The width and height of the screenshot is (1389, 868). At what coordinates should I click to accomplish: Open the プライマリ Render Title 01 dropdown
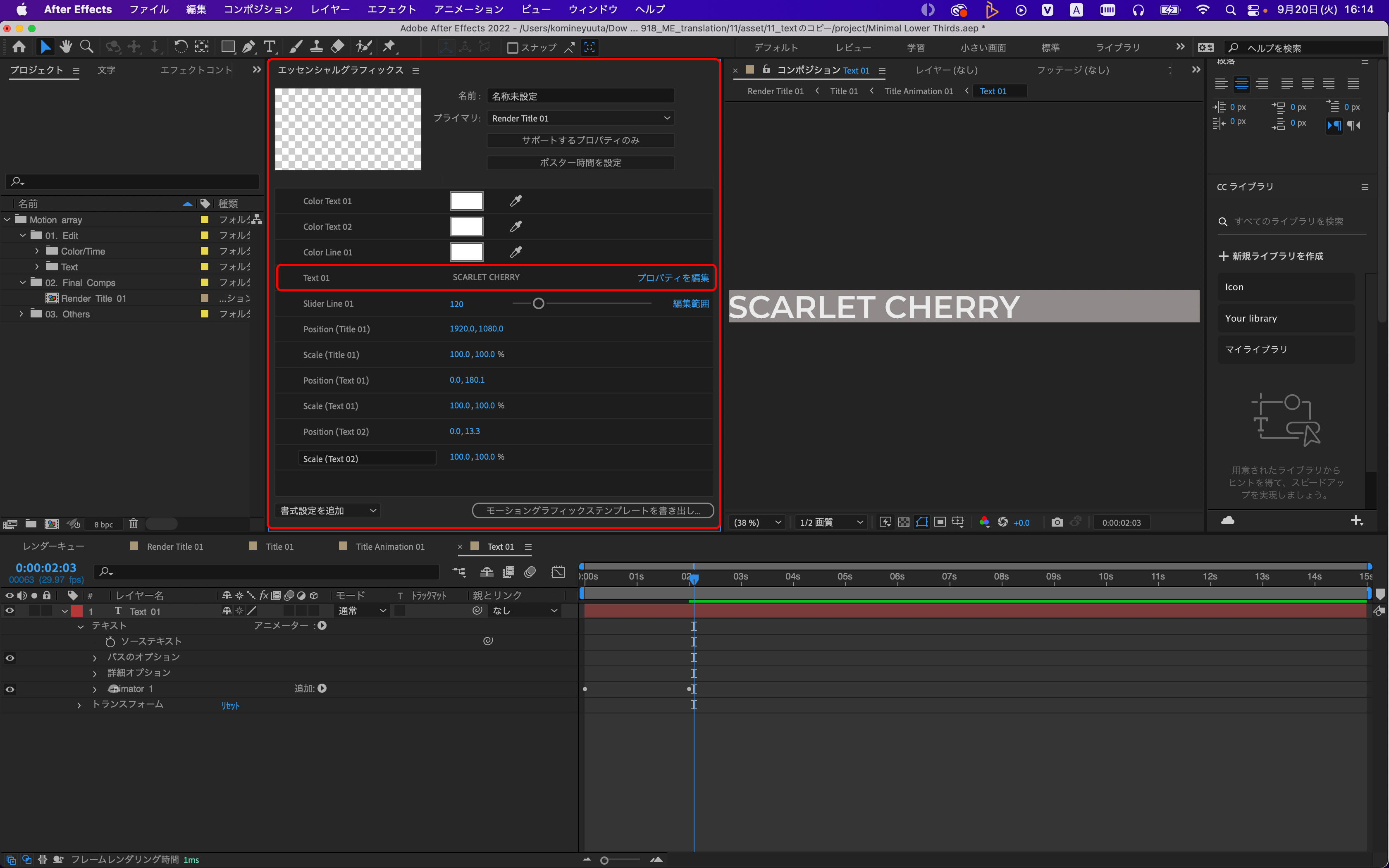click(580, 118)
